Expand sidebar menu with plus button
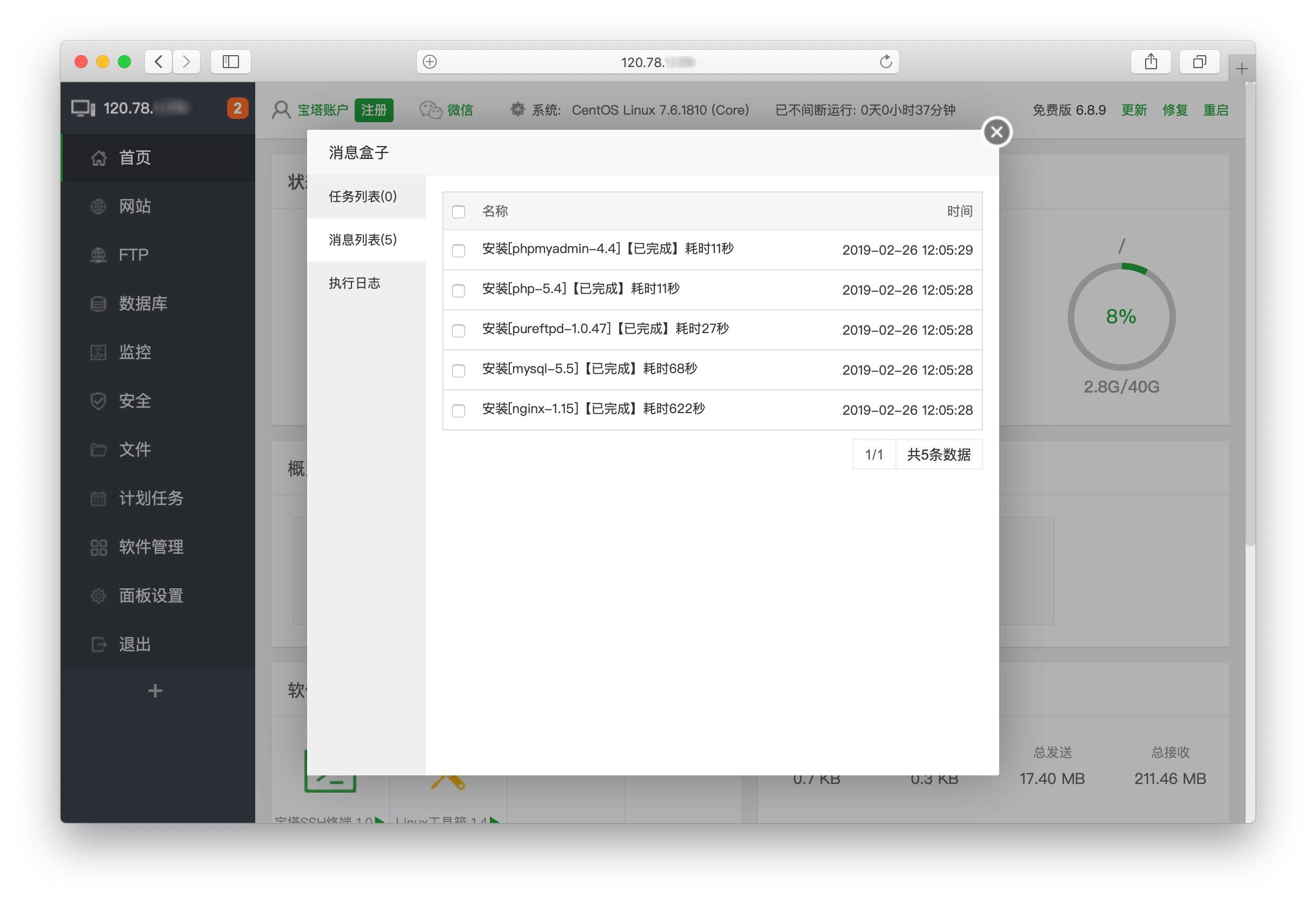 coord(155,690)
